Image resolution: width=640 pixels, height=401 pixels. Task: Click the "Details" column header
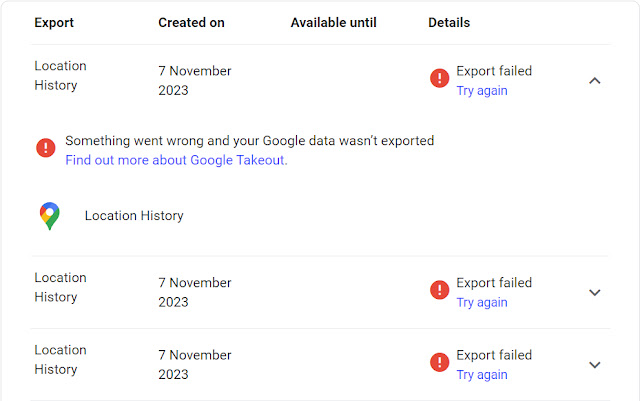[x=449, y=22]
